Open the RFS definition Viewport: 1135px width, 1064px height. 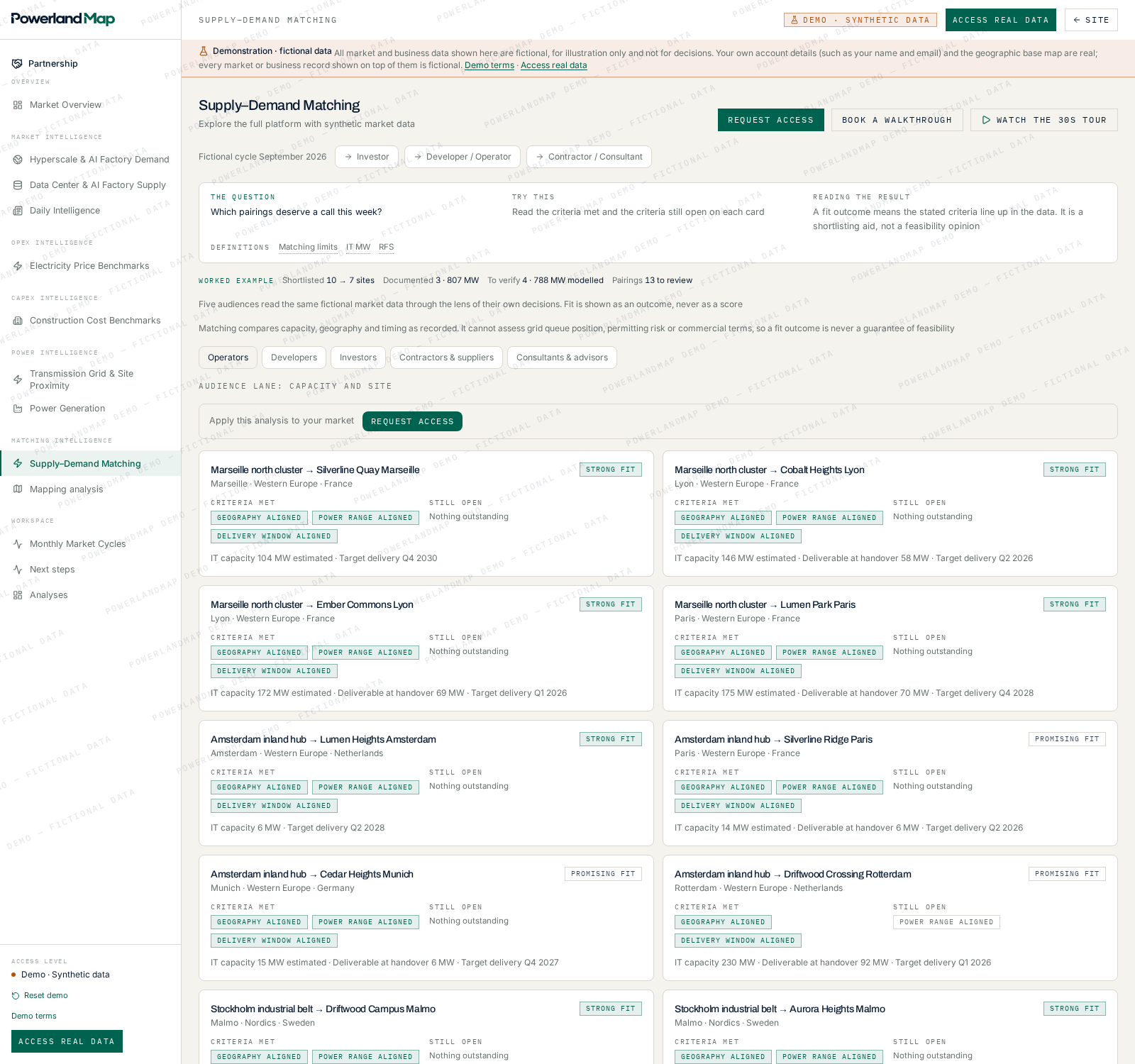386,248
